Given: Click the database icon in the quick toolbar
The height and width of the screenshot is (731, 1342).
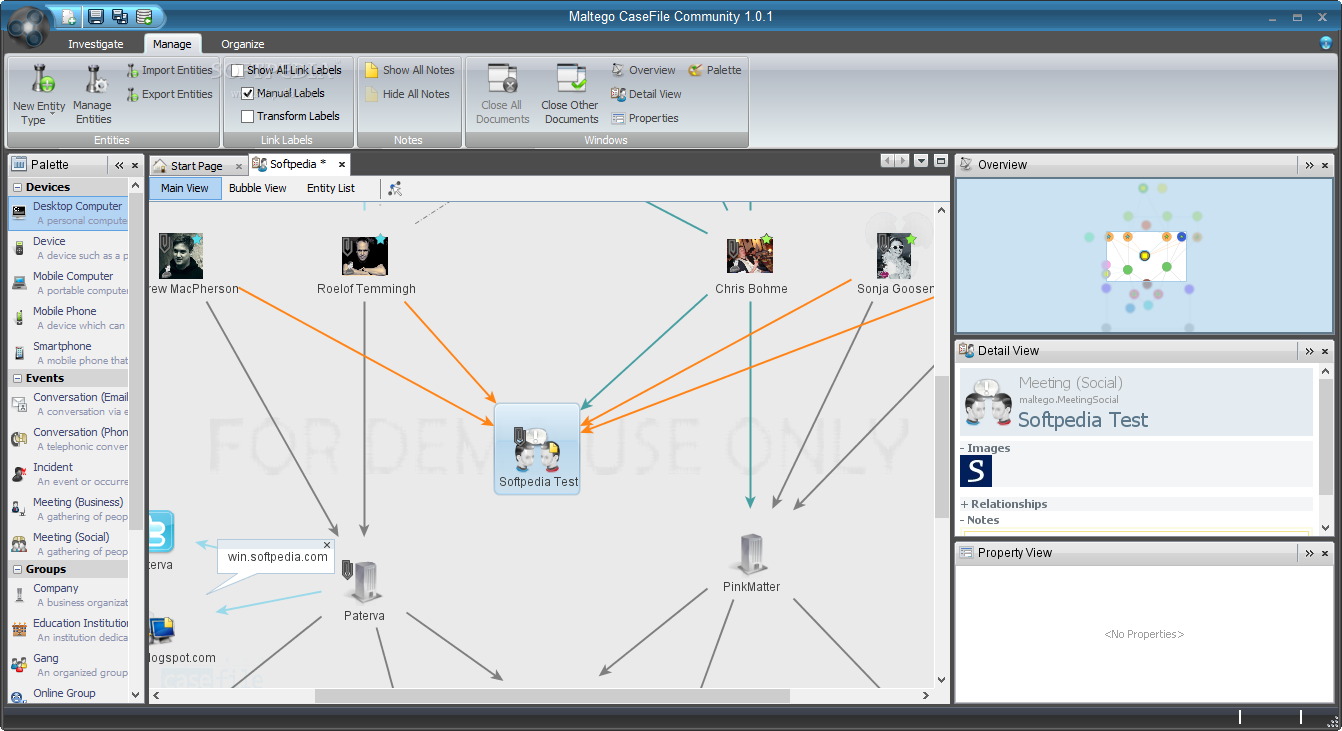Looking at the screenshot, I should tap(144, 17).
